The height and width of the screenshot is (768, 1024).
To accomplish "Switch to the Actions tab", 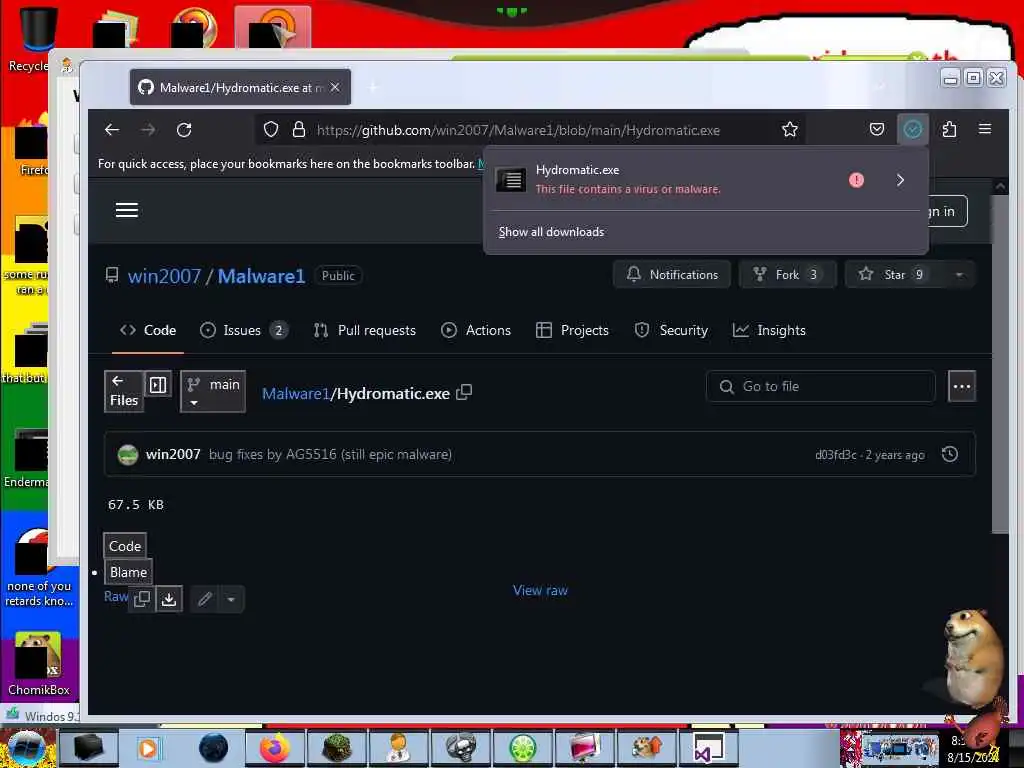I will point(476,330).
